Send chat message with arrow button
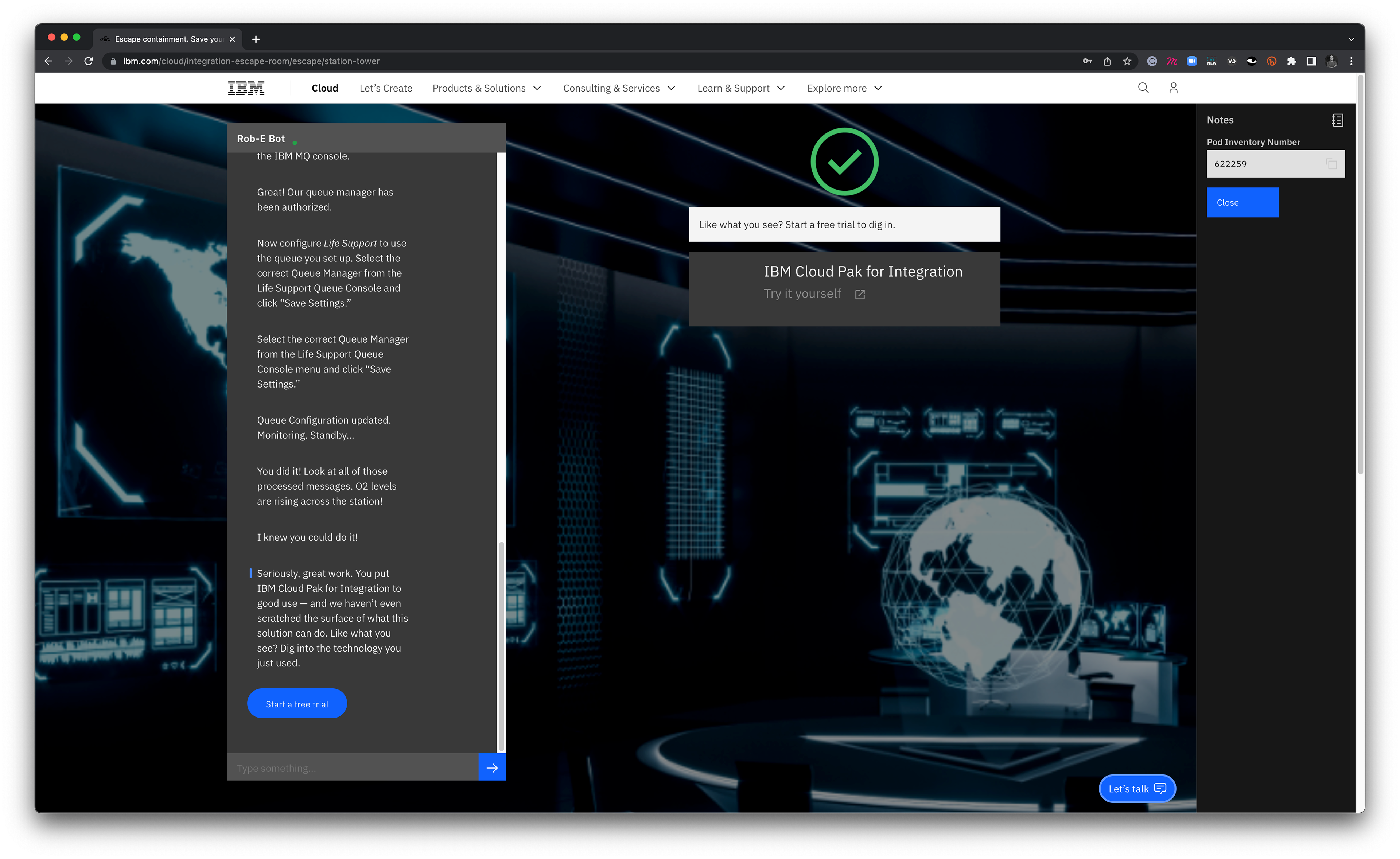The height and width of the screenshot is (859, 1400). [492, 767]
